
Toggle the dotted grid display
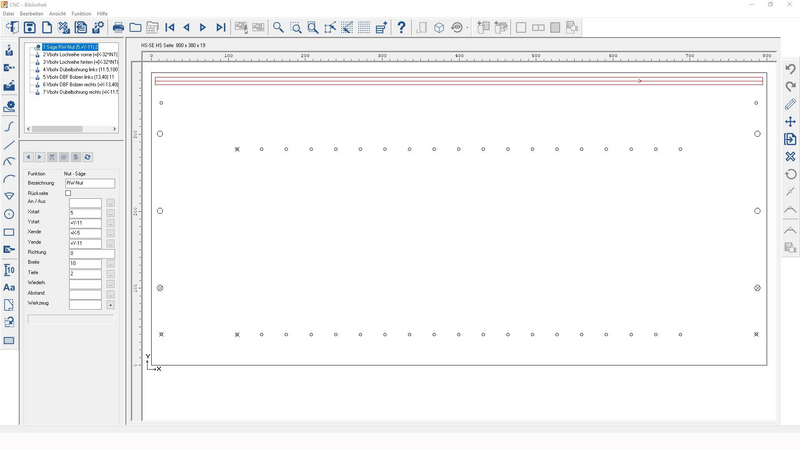pyautogui.click(x=364, y=28)
